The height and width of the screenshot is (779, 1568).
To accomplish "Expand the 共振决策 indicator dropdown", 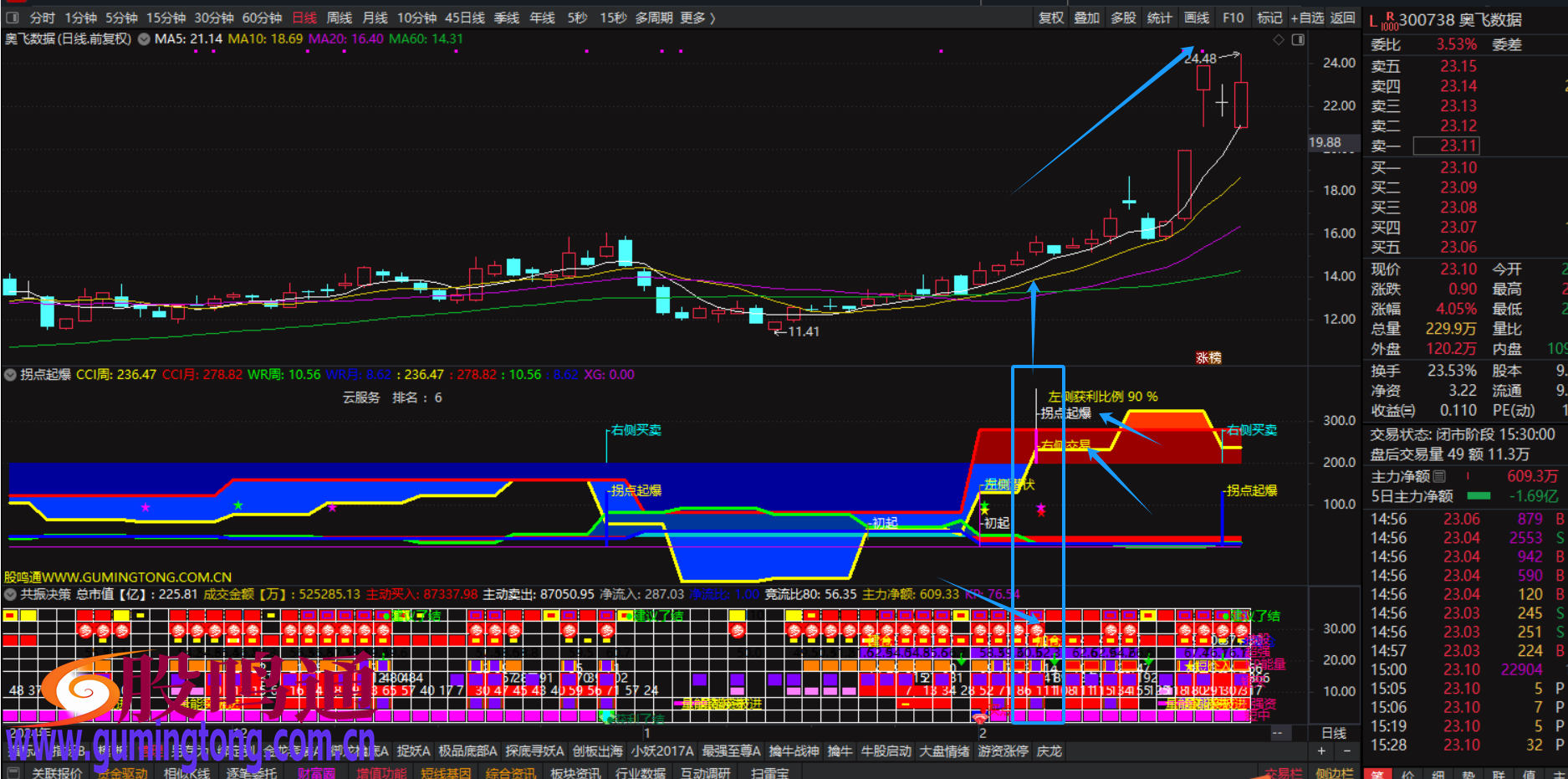I will (x=10, y=594).
